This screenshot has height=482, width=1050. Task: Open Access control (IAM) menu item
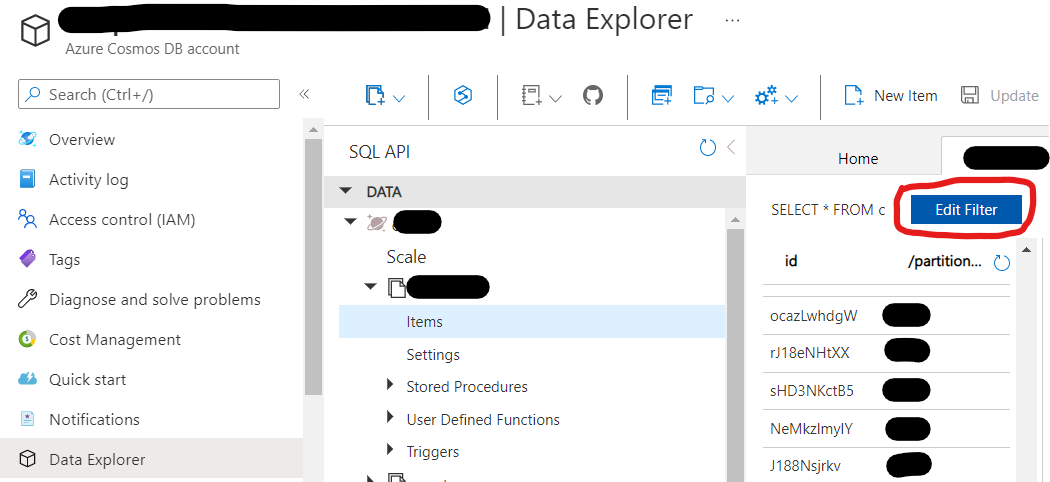tap(121, 219)
